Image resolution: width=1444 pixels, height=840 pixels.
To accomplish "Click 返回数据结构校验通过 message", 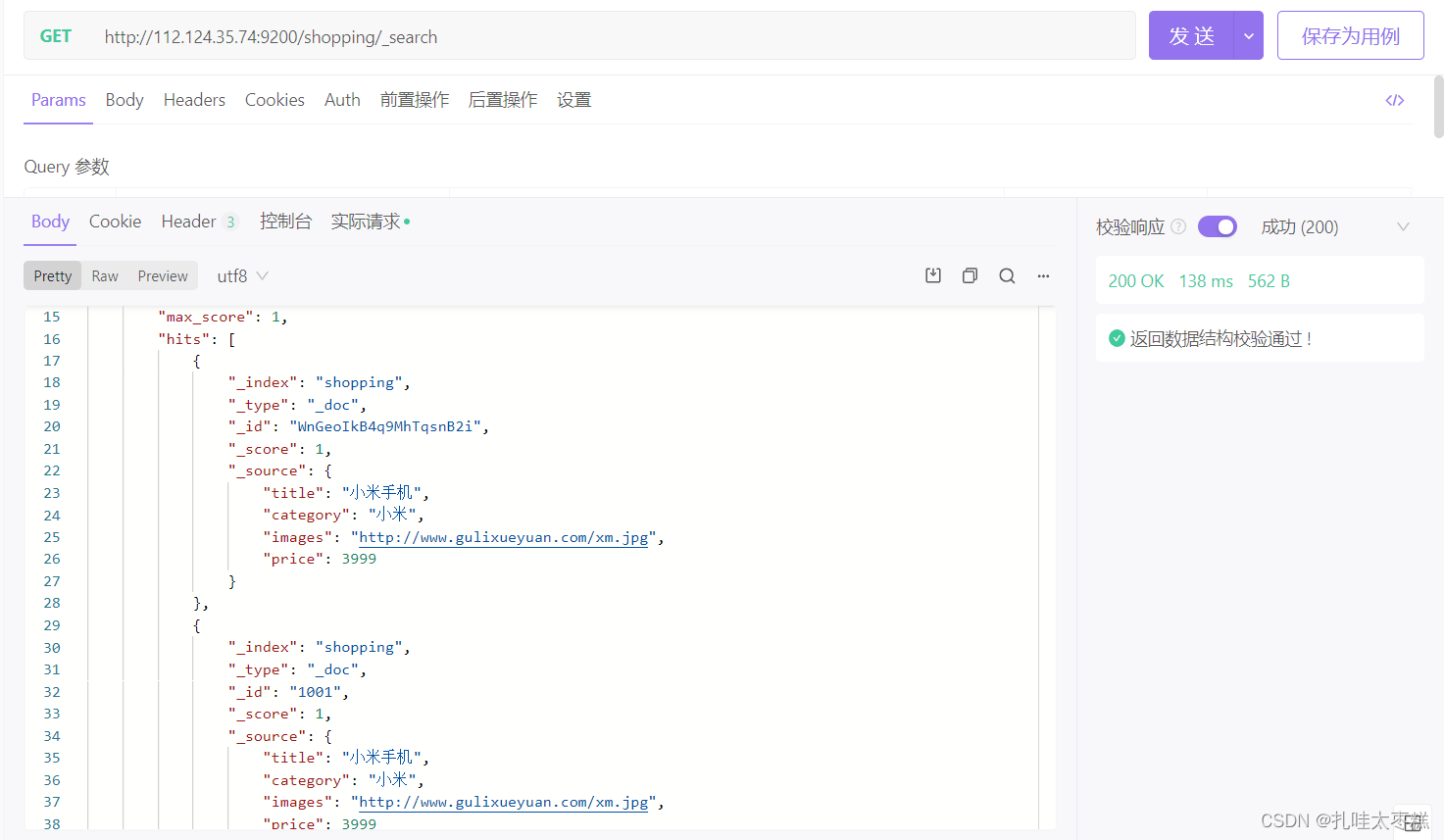I will point(1220,338).
